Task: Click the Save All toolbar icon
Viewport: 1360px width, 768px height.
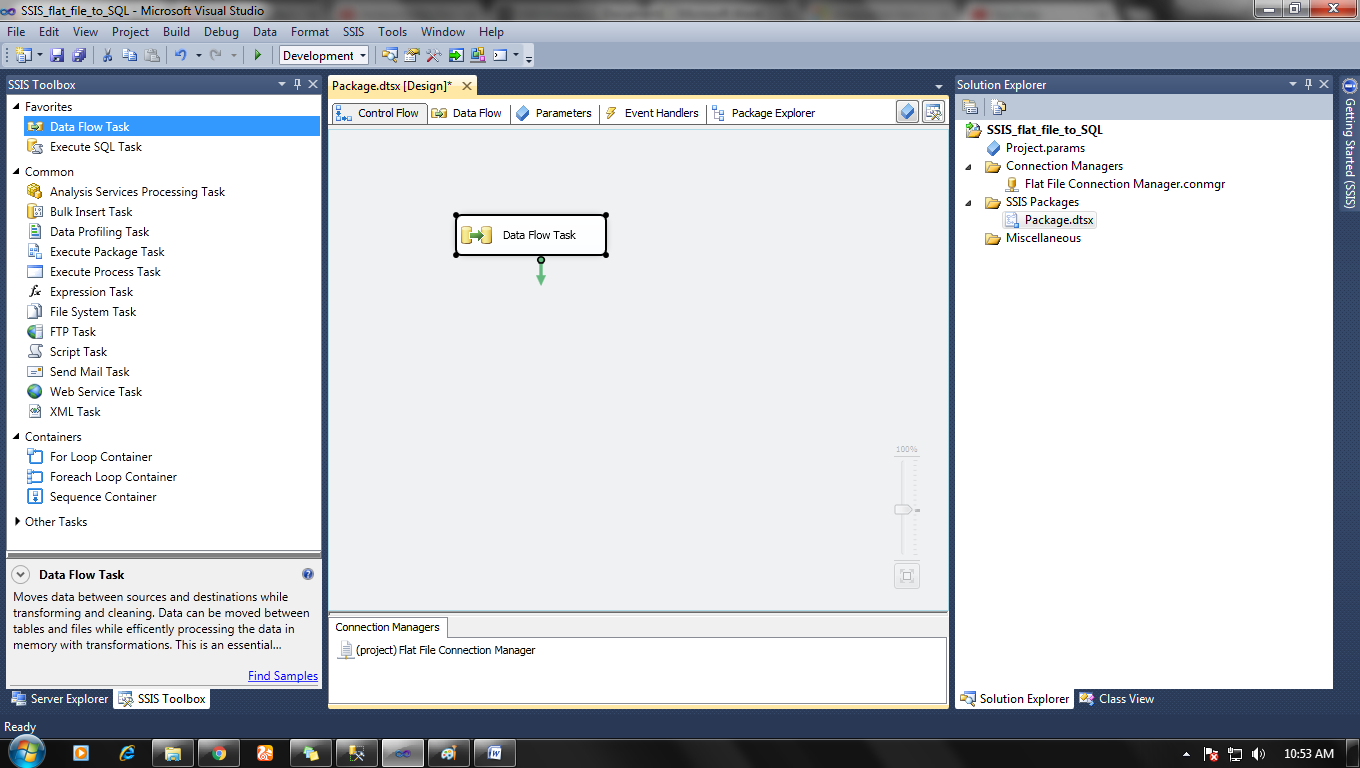Action: pos(79,55)
